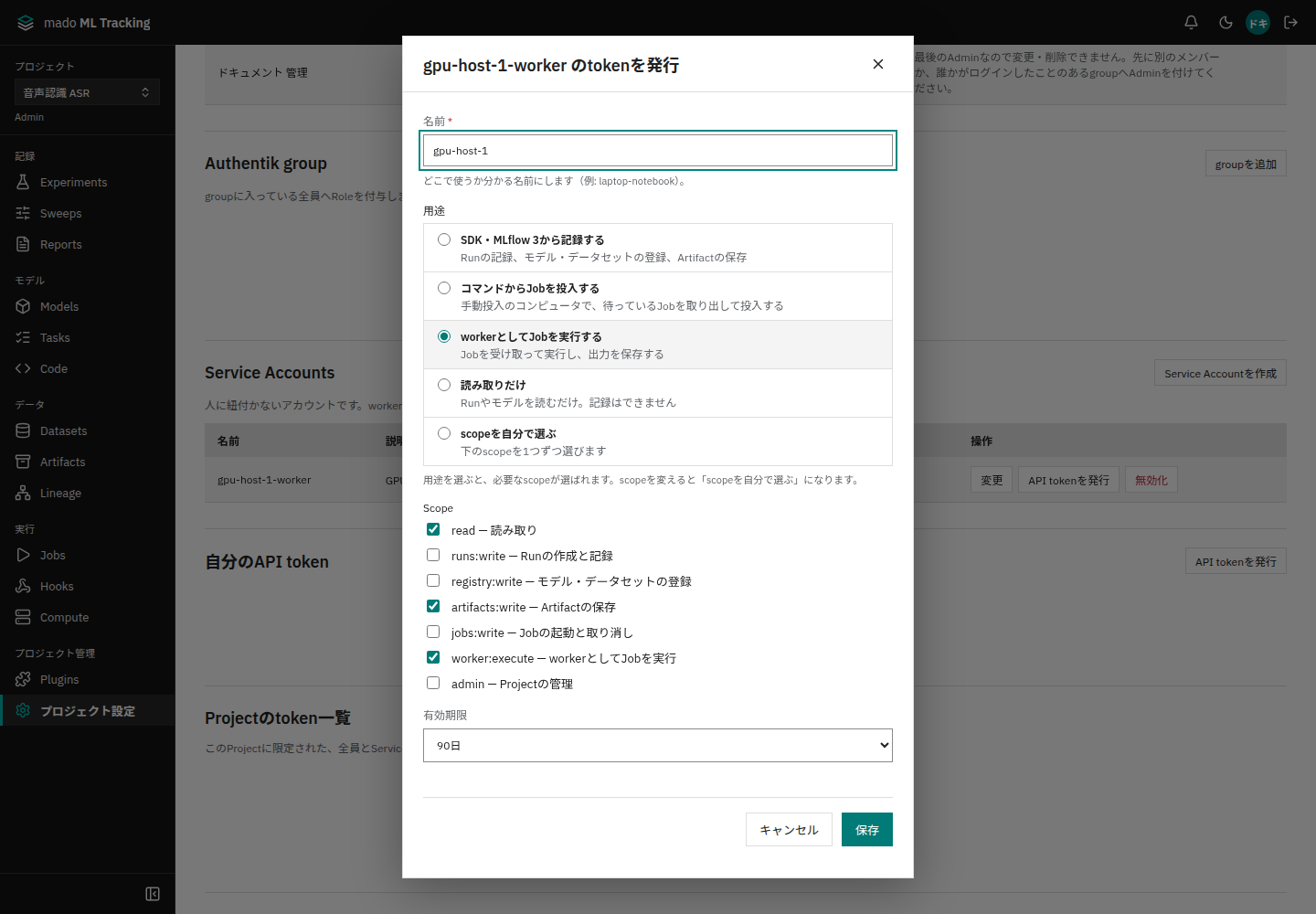Open Compute server icon in sidebar
The width and height of the screenshot is (1316, 914).
pos(23,617)
